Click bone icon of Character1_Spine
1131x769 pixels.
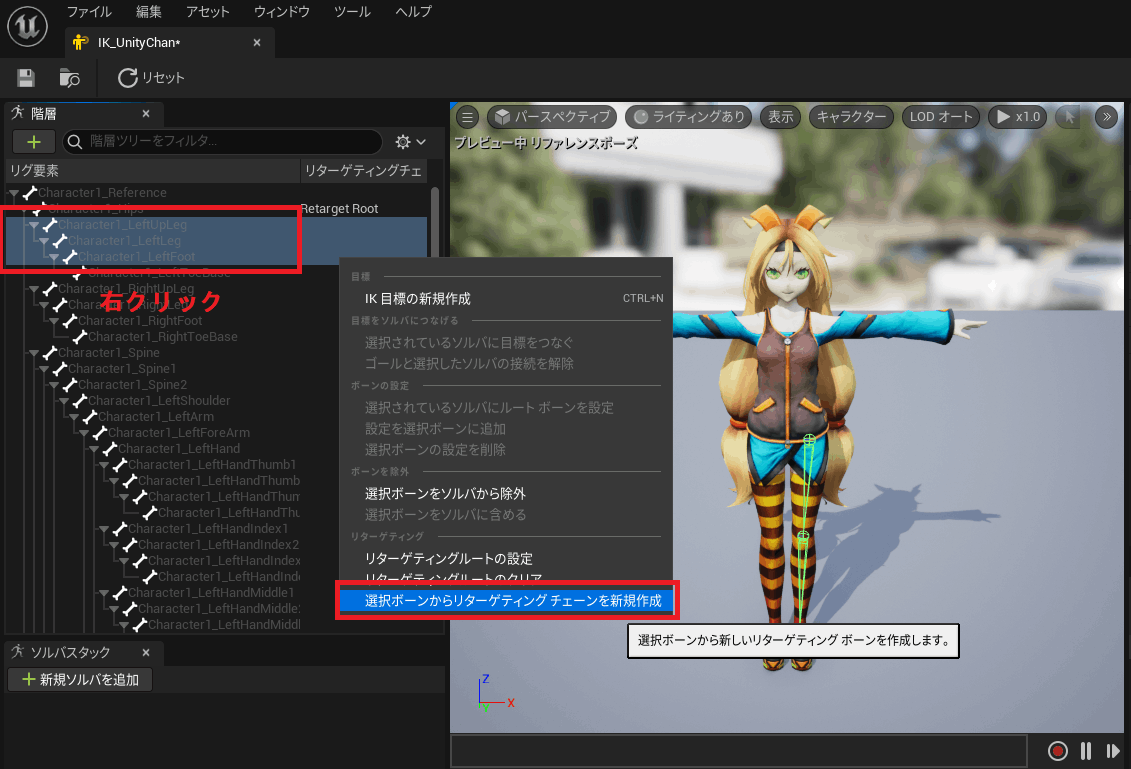(50, 353)
